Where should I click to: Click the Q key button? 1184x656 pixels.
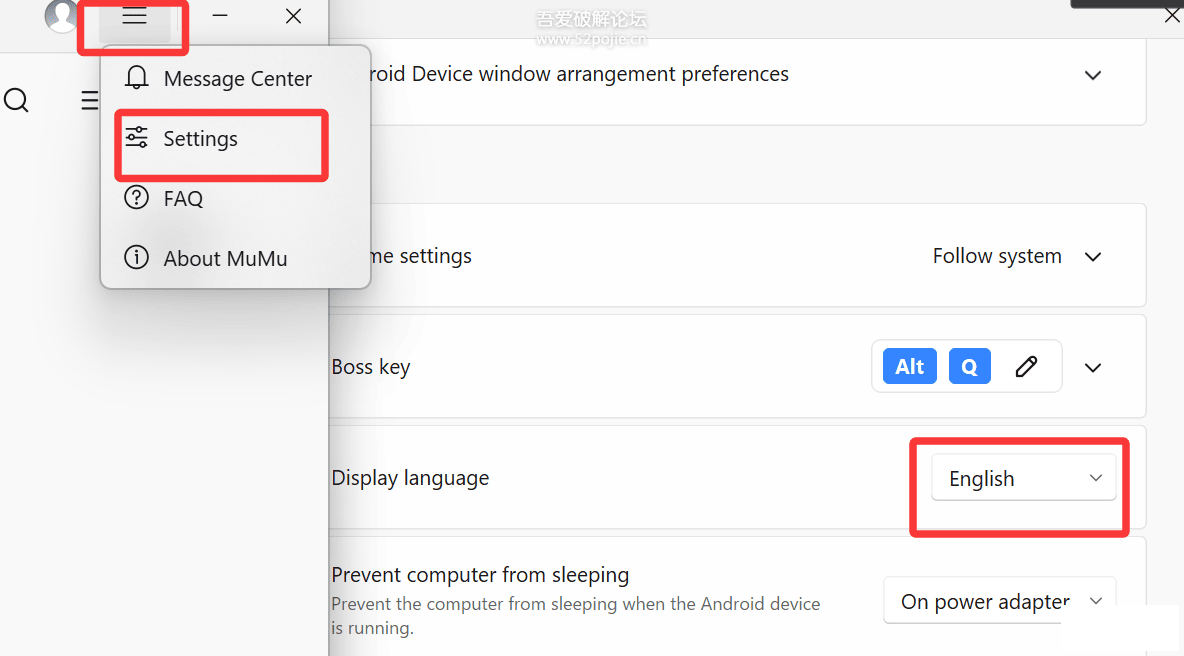point(970,367)
